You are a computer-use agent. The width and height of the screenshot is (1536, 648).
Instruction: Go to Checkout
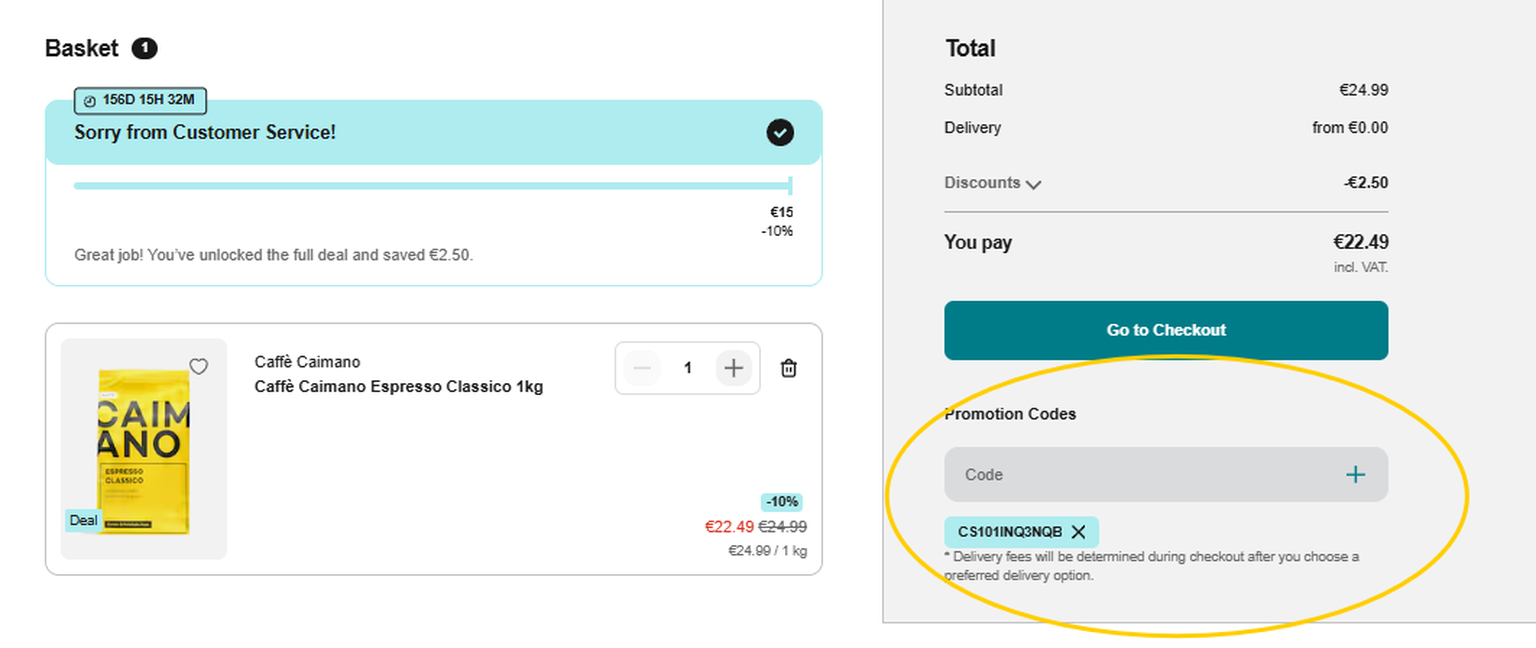(1166, 330)
